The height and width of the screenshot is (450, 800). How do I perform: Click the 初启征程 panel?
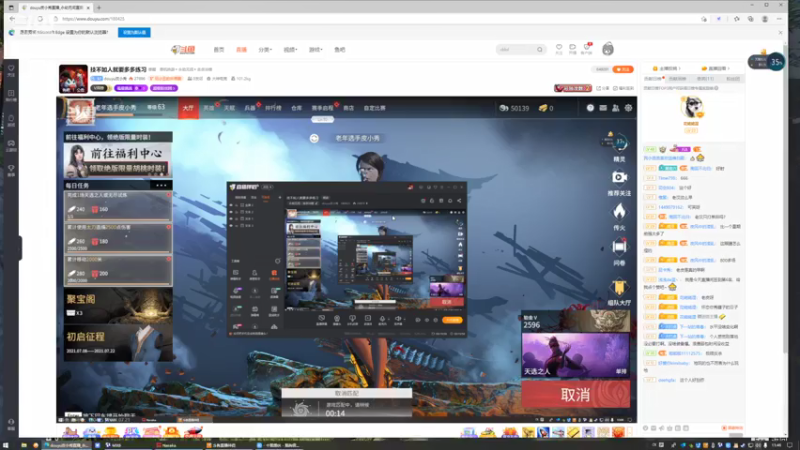(x=118, y=343)
